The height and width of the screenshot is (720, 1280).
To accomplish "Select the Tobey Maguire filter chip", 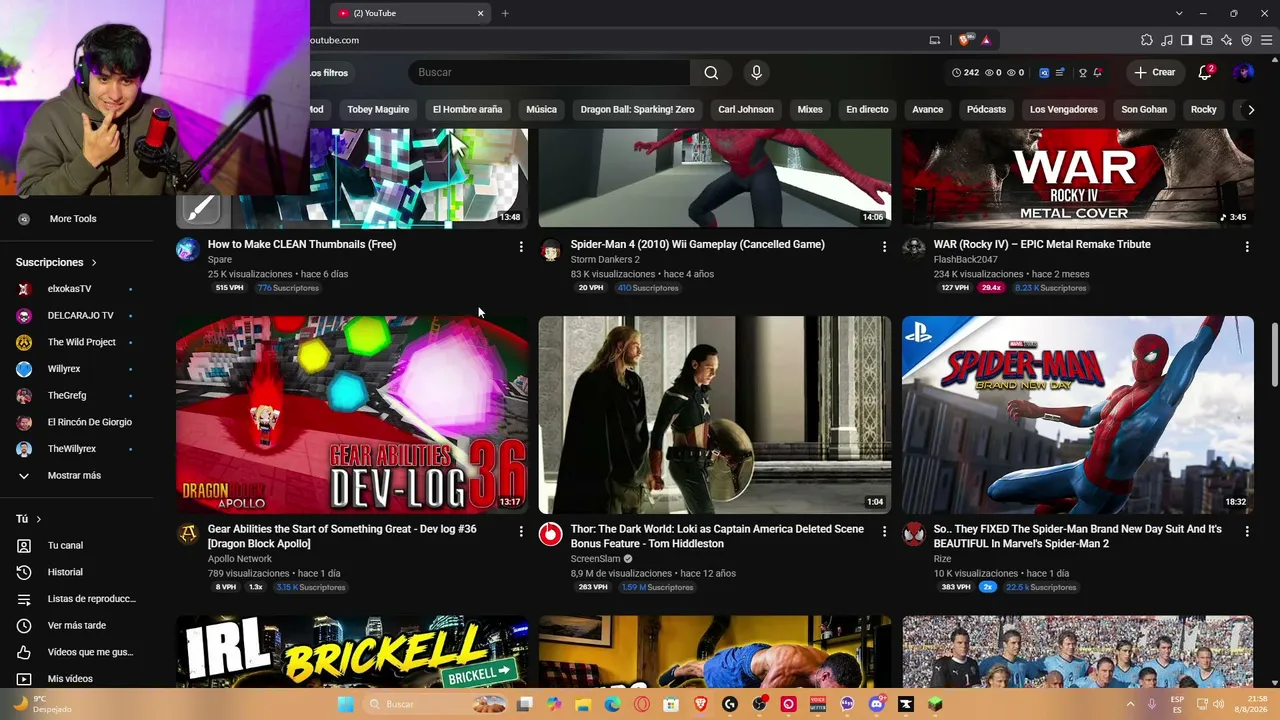I will [378, 109].
